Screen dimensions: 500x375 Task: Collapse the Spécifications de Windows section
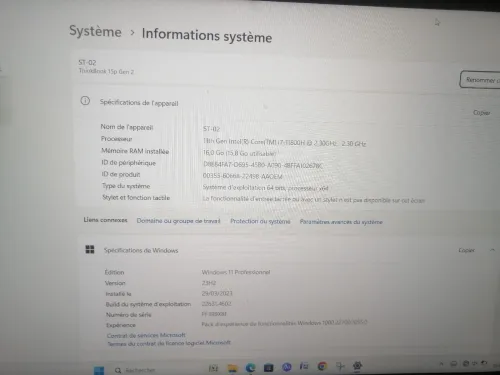pyautogui.click(x=492, y=250)
